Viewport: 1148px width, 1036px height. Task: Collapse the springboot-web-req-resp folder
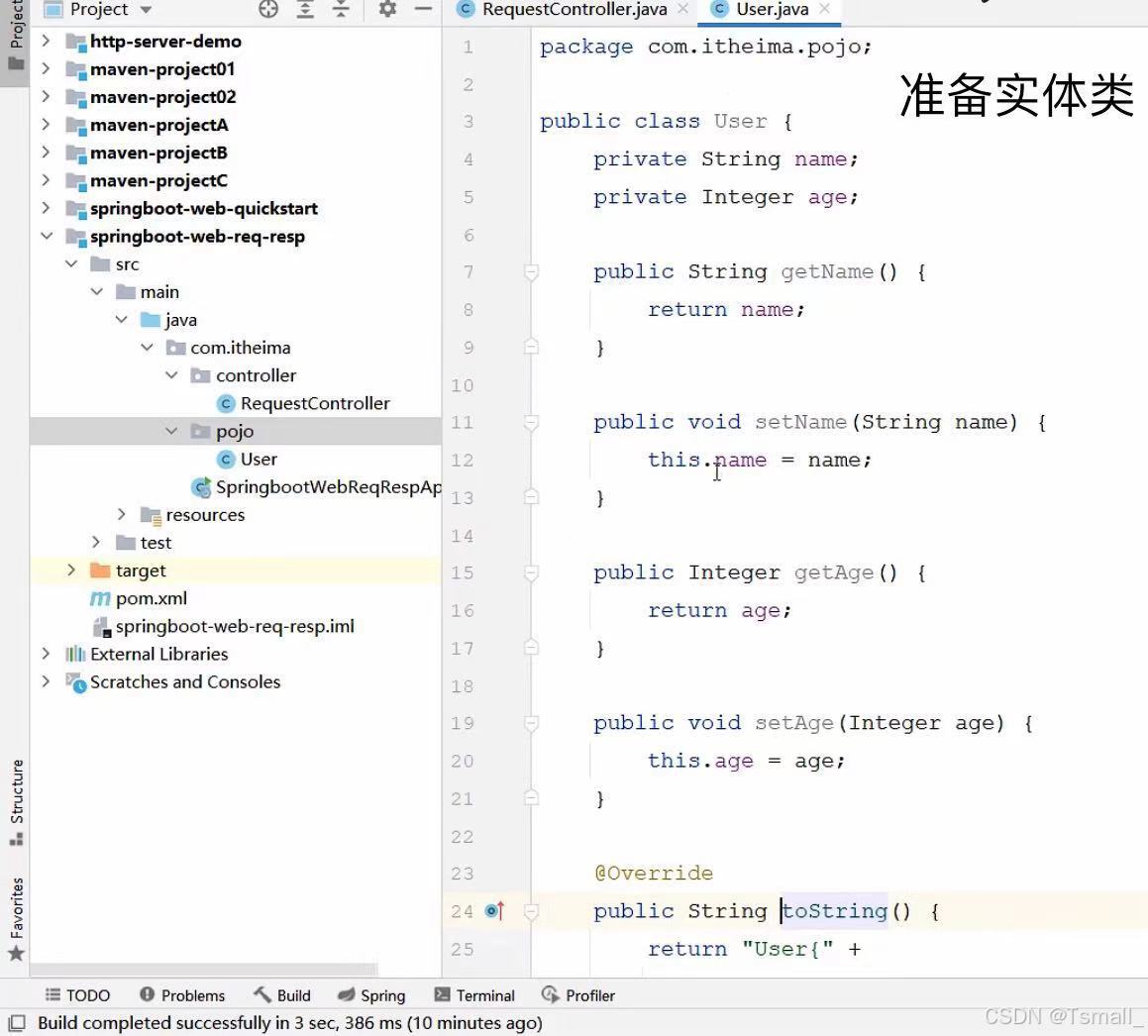47,237
